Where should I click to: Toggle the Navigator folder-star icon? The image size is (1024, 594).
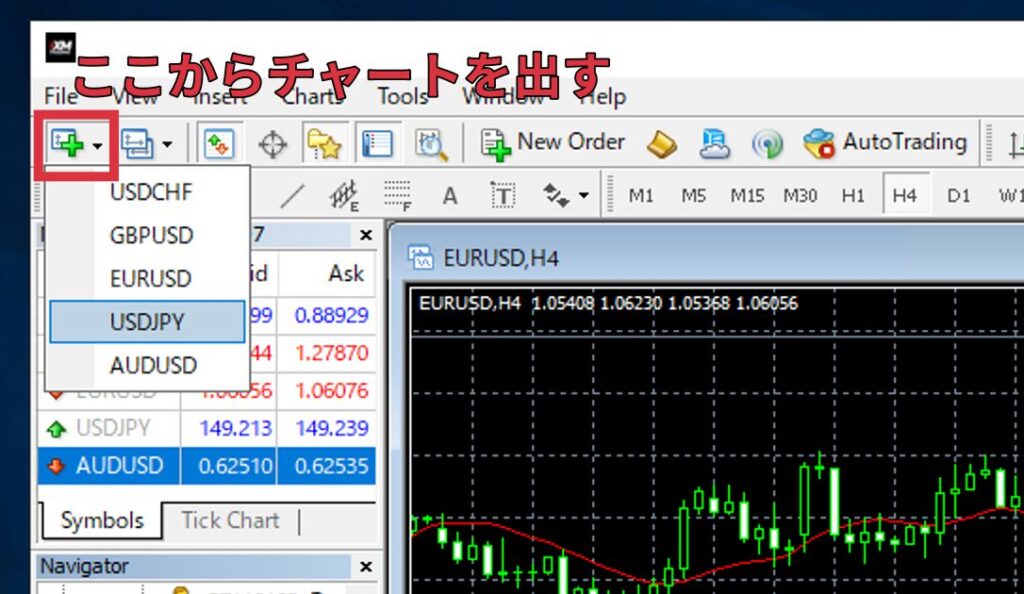[325, 143]
